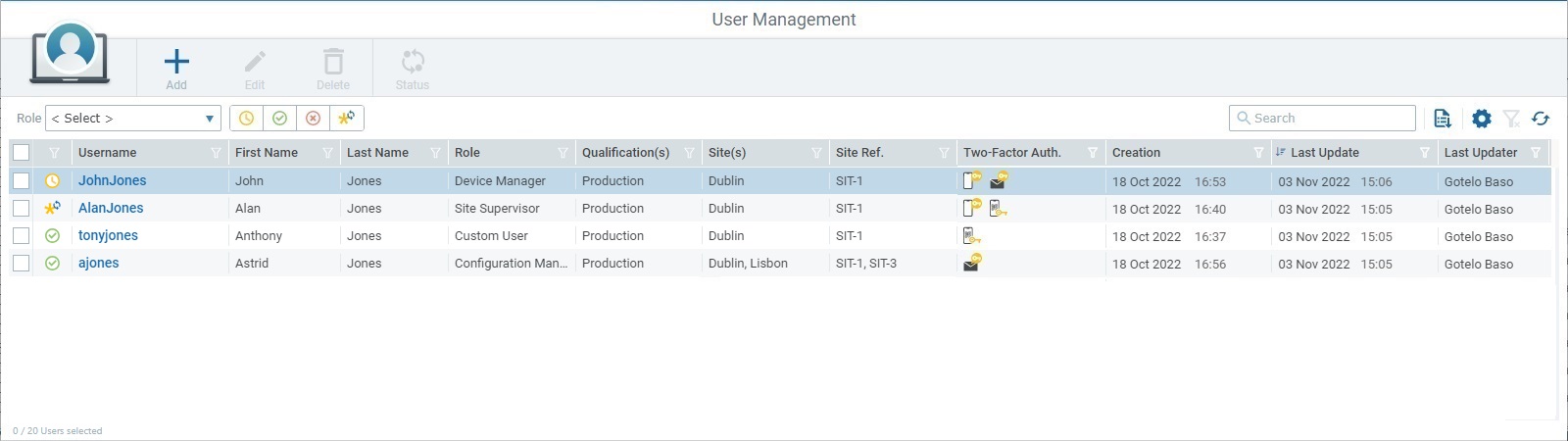Open Last Update column filter
The width and height of the screenshot is (1568, 441).
point(1424,153)
